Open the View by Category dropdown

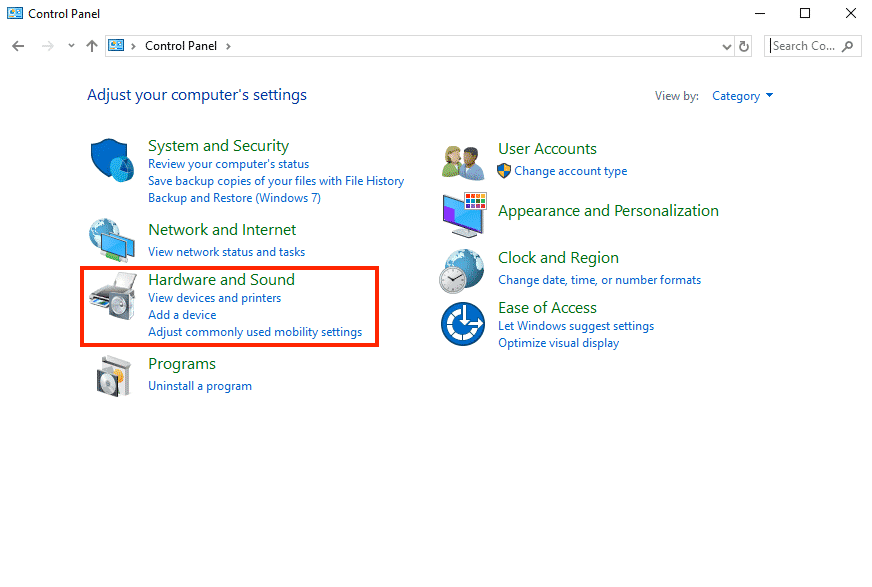[x=742, y=96]
